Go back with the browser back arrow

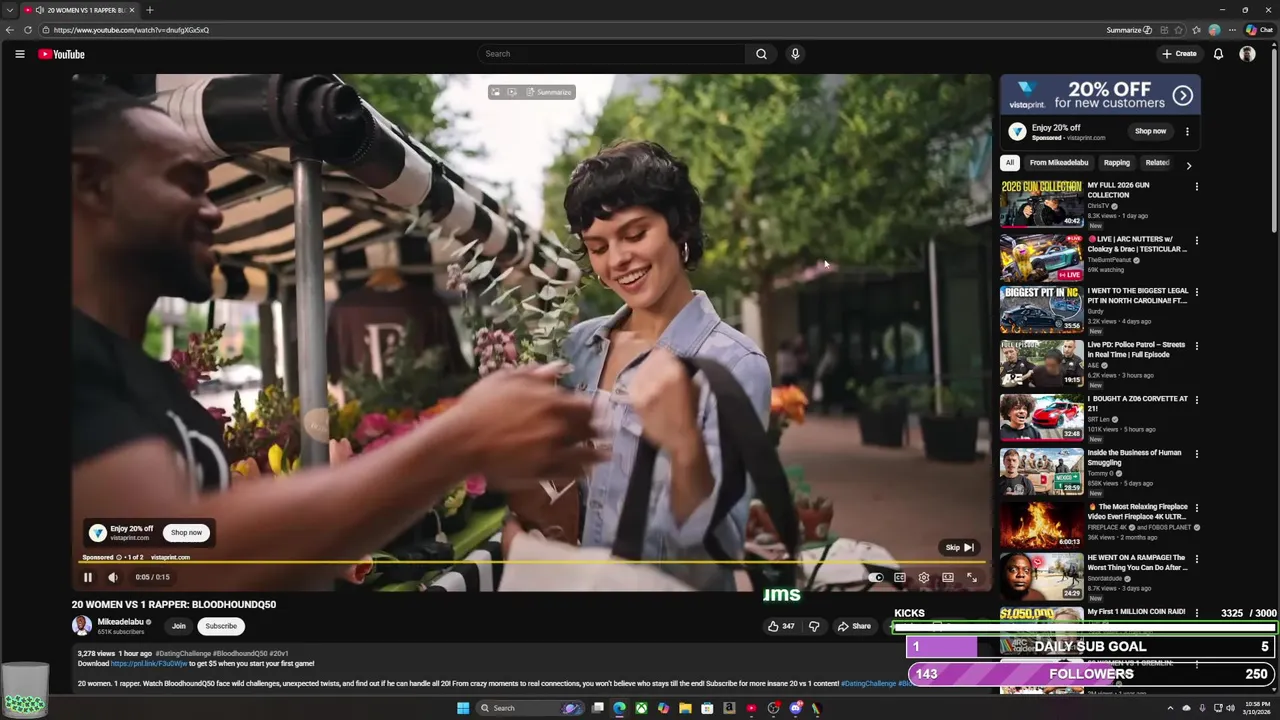point(9,30)
